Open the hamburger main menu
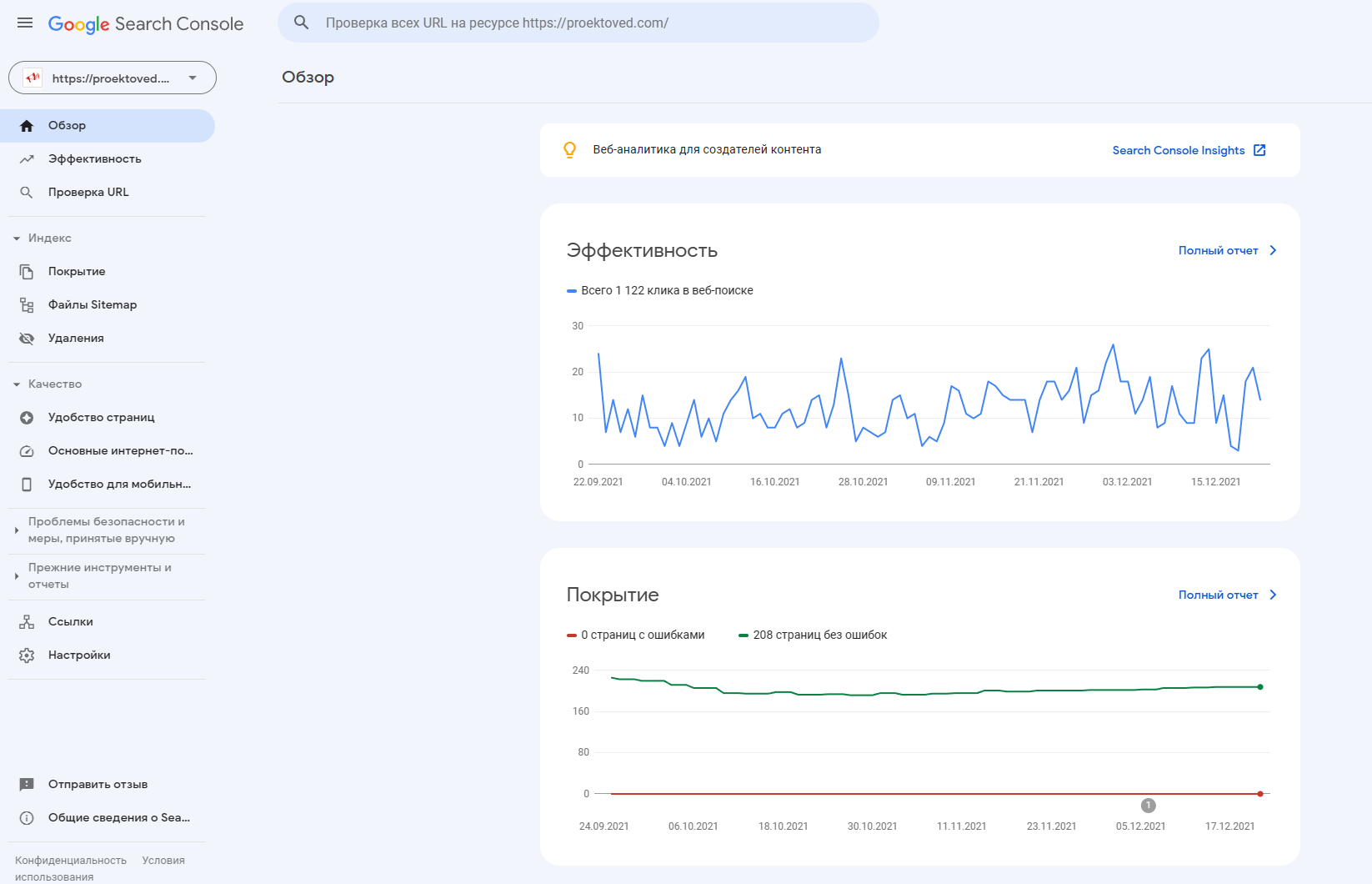 click(25, 23)
